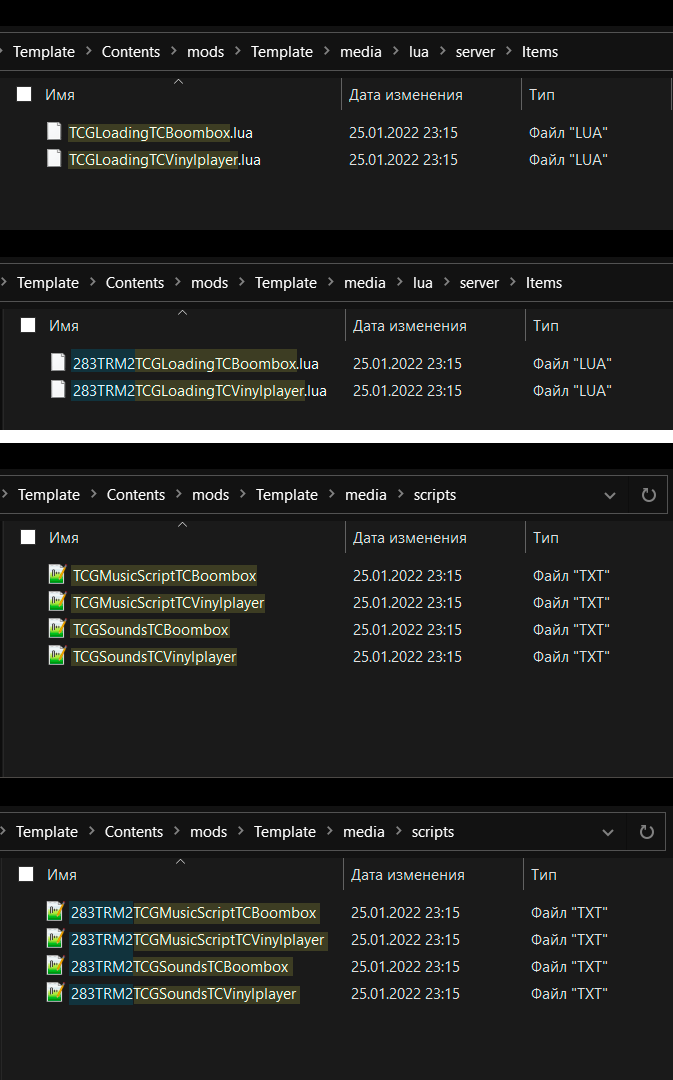
Task: Click the icon of unprefixed TCGLoadingTCVinylplayer.lua file
Action: tap(55, 159)
